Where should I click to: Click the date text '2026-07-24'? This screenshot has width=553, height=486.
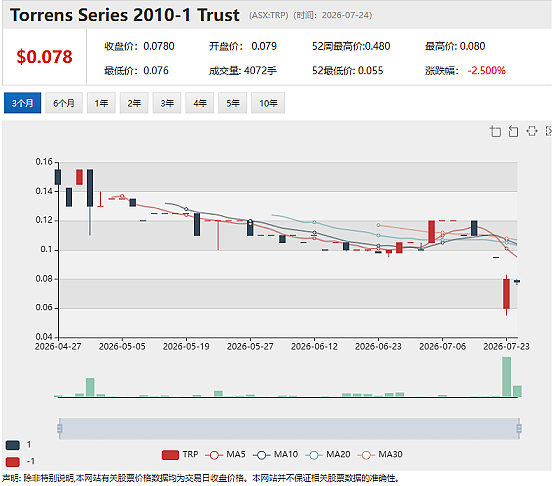[x=346, y=15]
